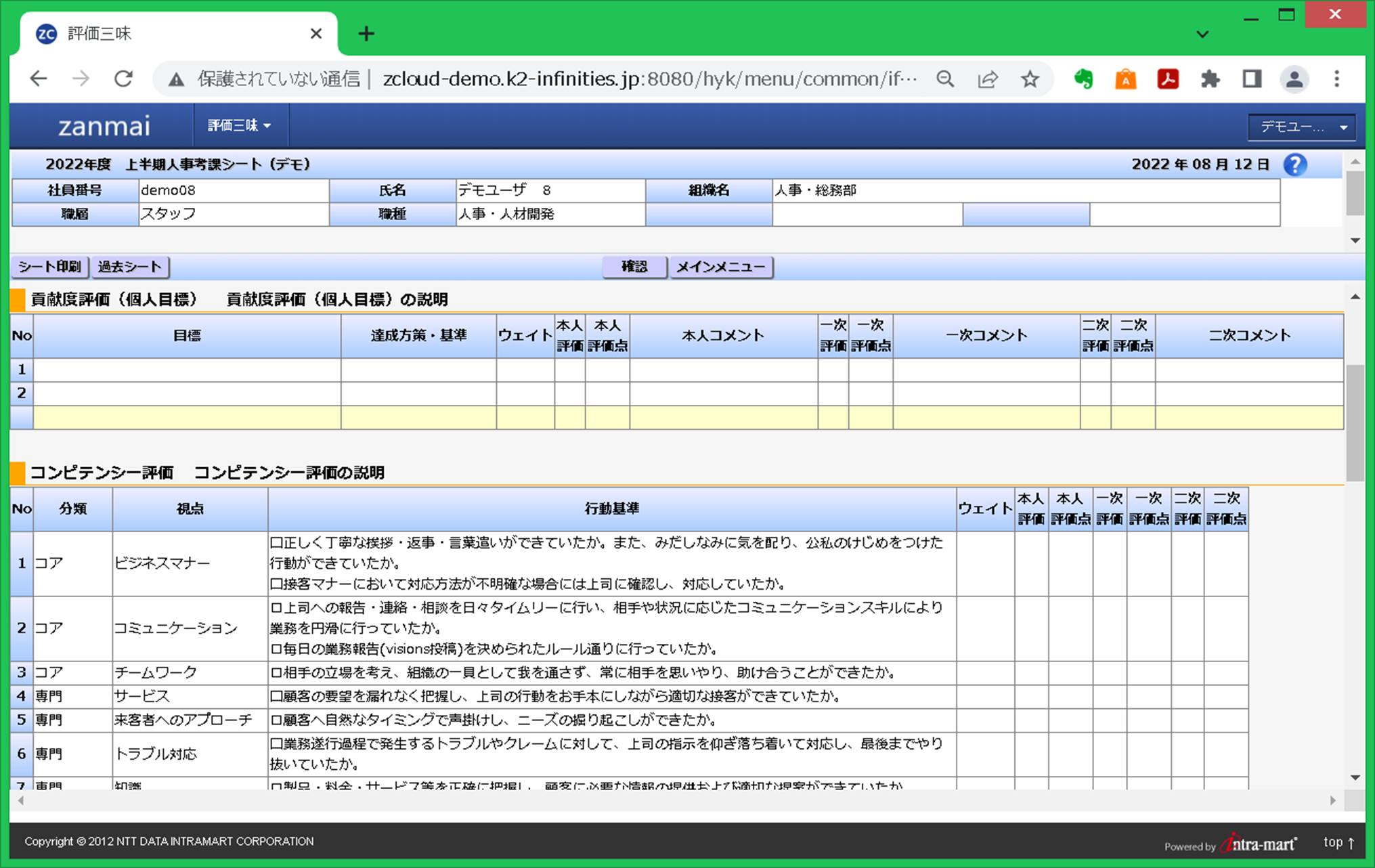
Task: Click the share icon in the address bar
Action: (x=988, y=79)
